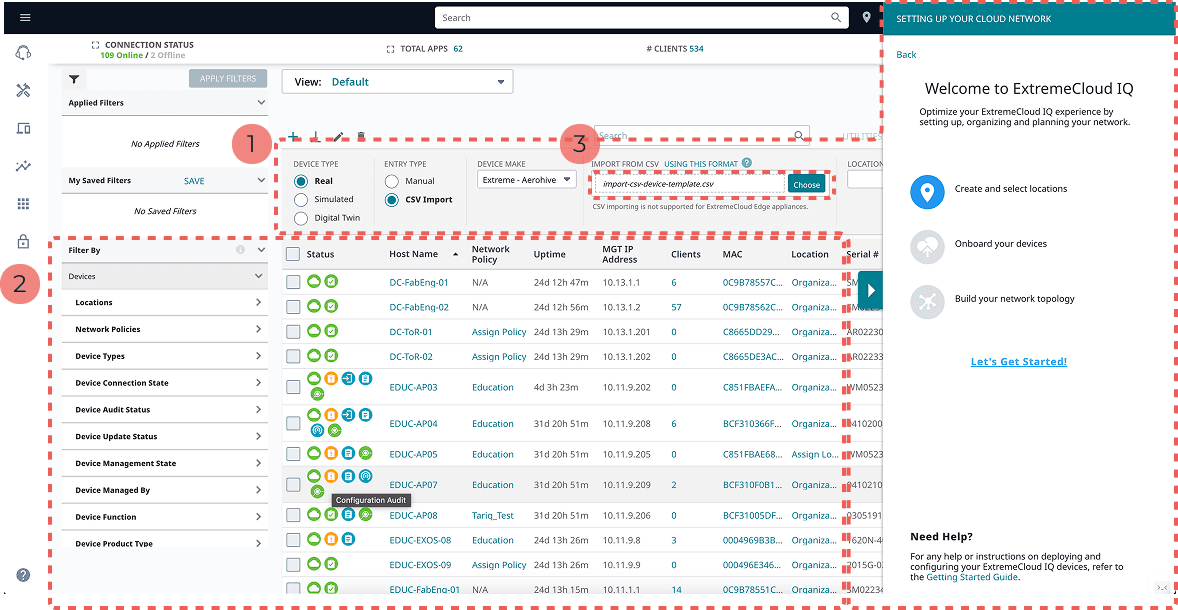This screenshot has width=1178, height=610.
Task: Open the devices sidebar icon
Action: click(23, 128)
